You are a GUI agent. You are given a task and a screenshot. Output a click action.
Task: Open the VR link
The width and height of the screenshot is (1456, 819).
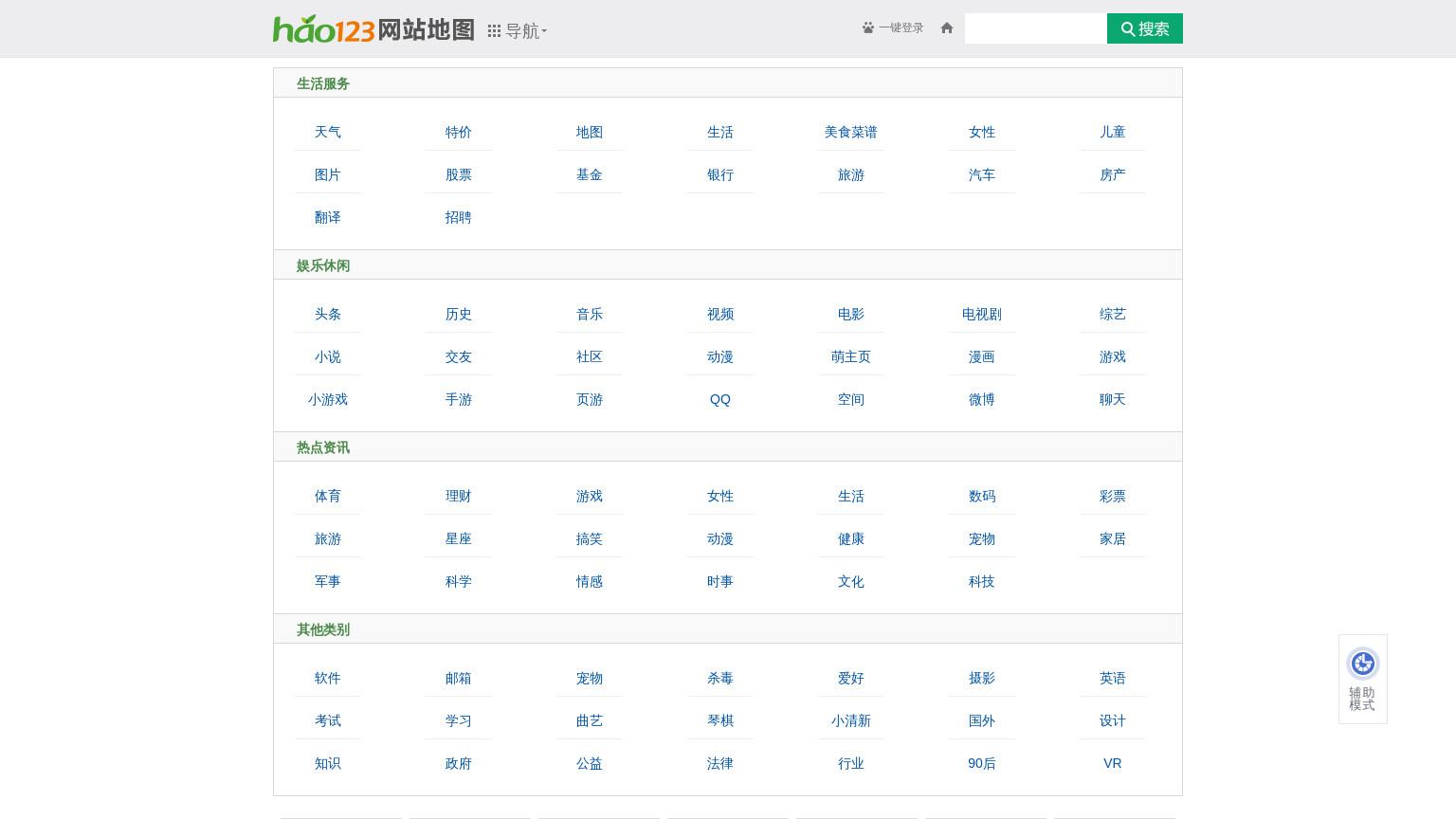1113,763
